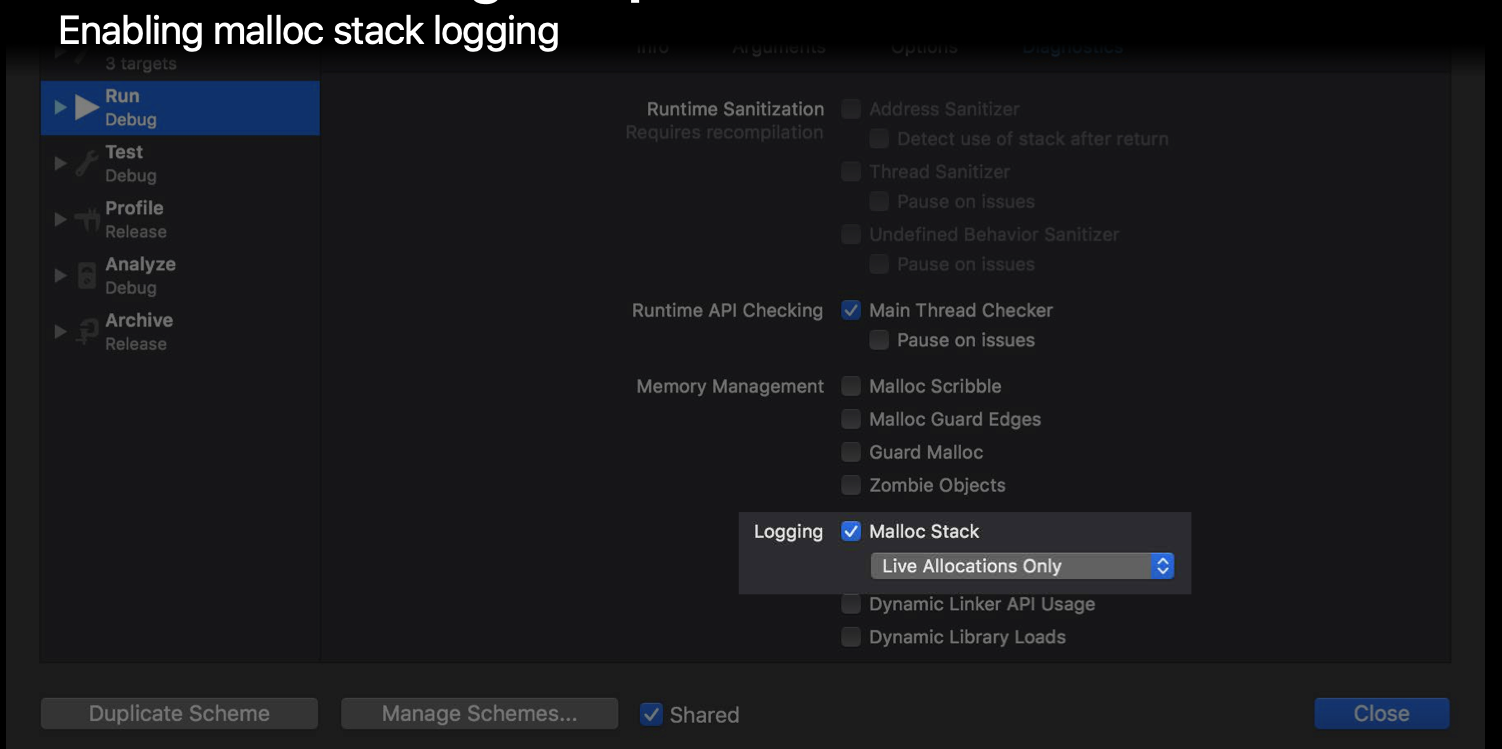Enable Dynamic Library Loads checkbox
Screen dimensions: 1502x749
point(851,637)
